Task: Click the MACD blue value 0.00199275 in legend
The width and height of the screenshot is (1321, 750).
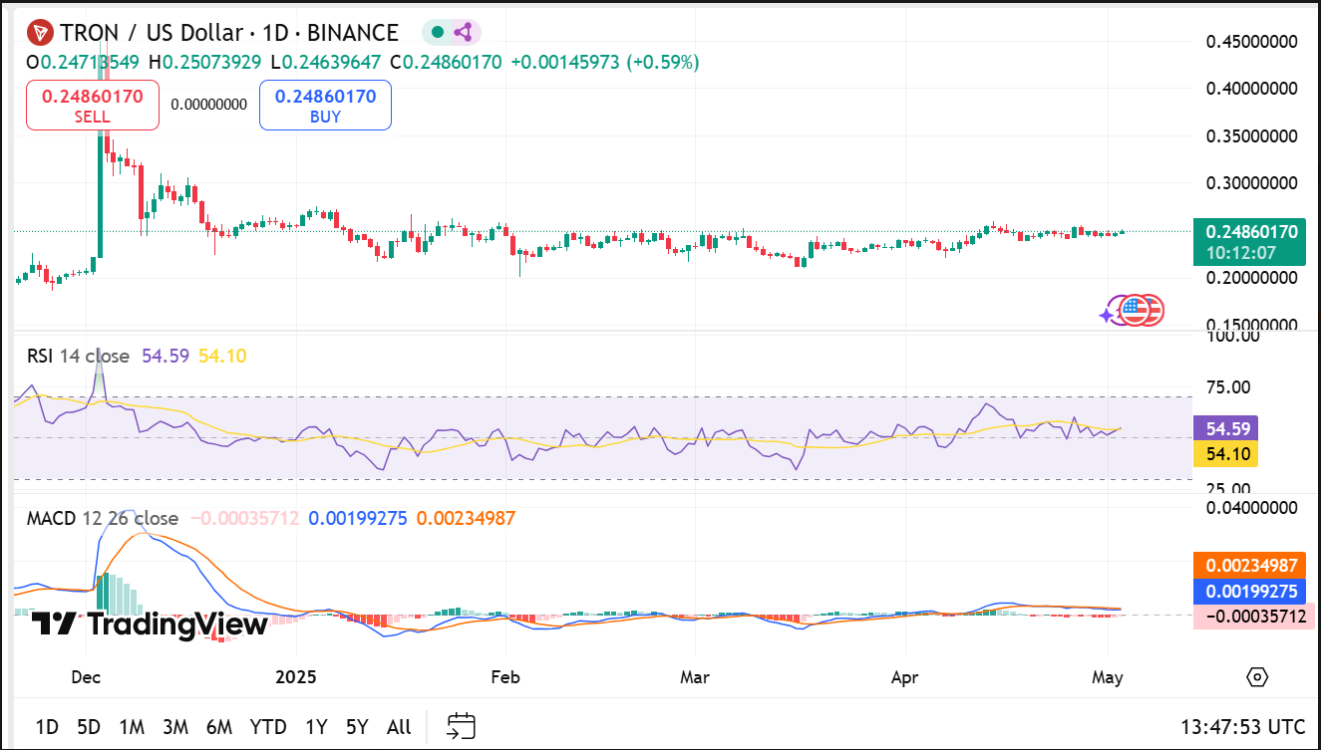Action: [x=358, y=518]
